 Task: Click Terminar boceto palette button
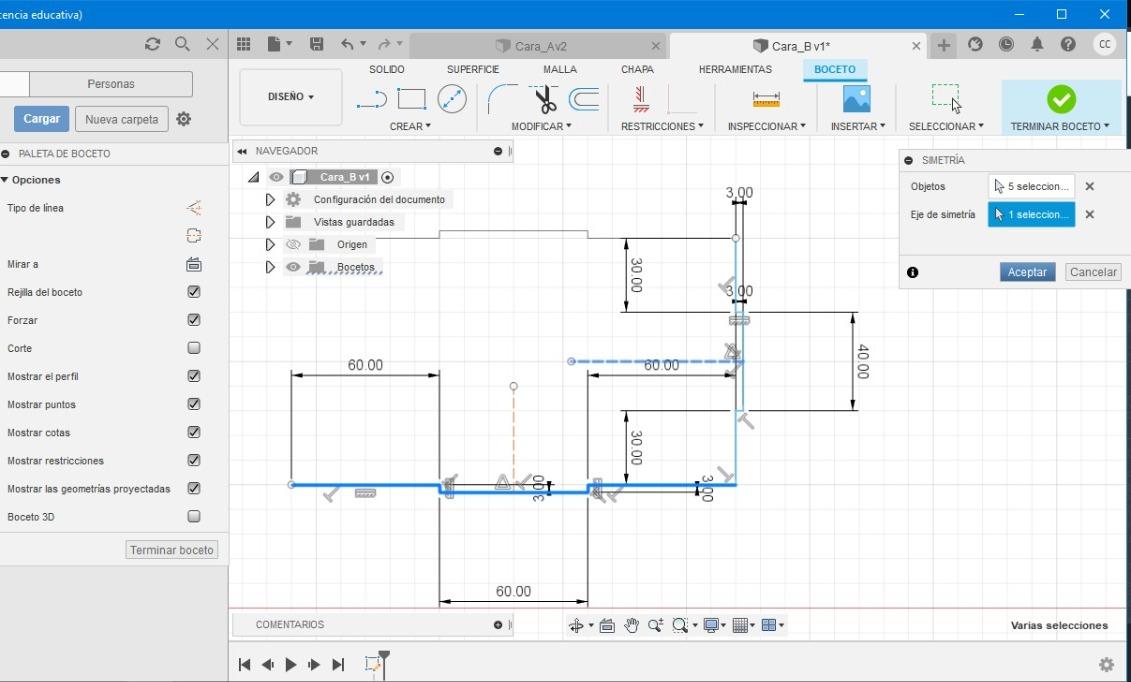(x=172, y=550)
